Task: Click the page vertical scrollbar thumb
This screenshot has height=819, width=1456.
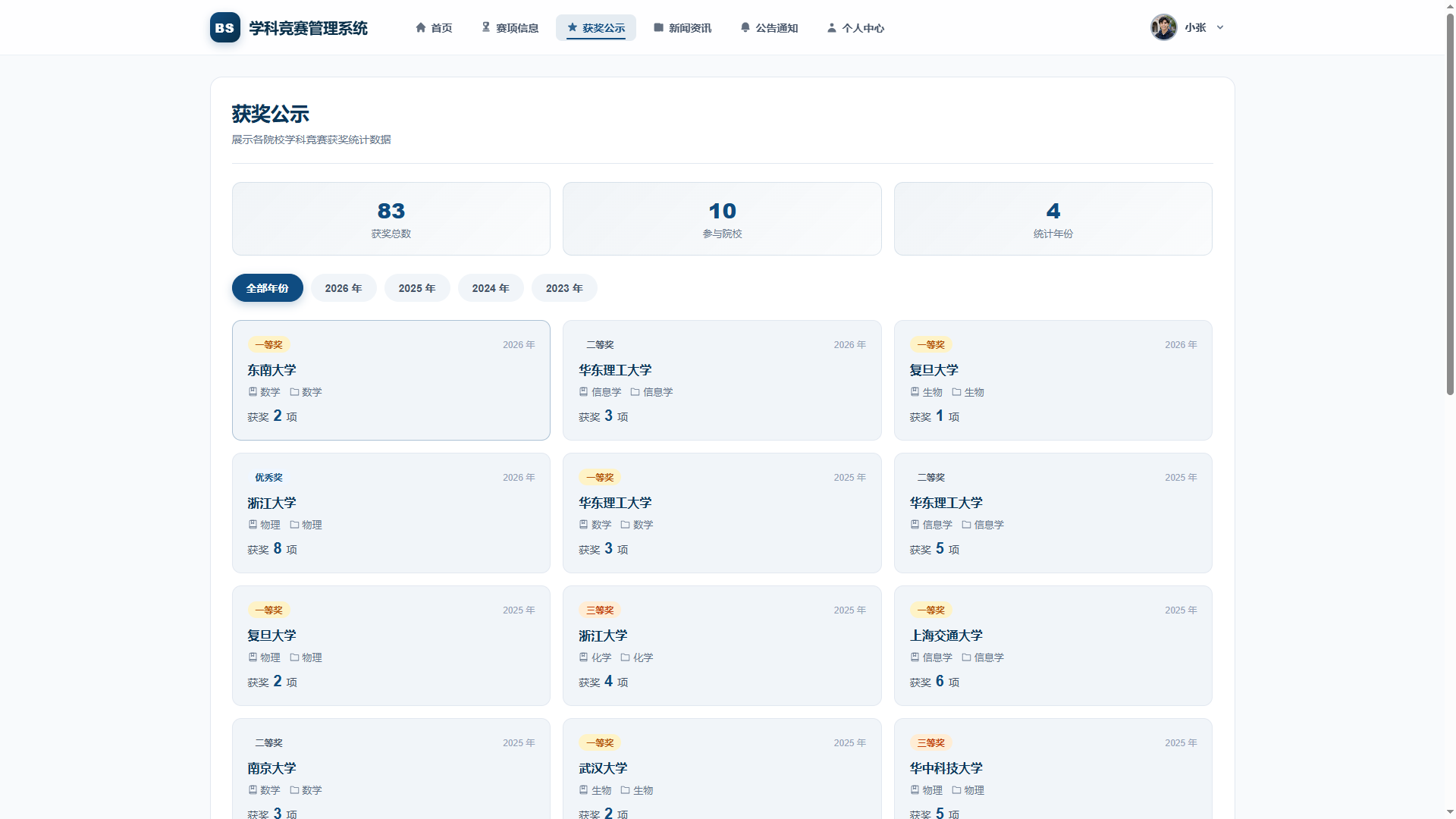Action: click(x=1450, y=203)
